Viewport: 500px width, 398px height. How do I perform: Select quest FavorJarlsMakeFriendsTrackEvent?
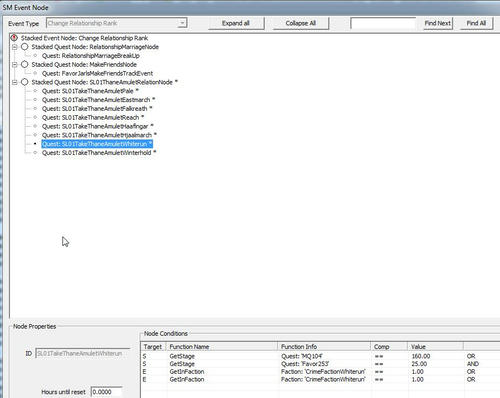click(97, 73)
